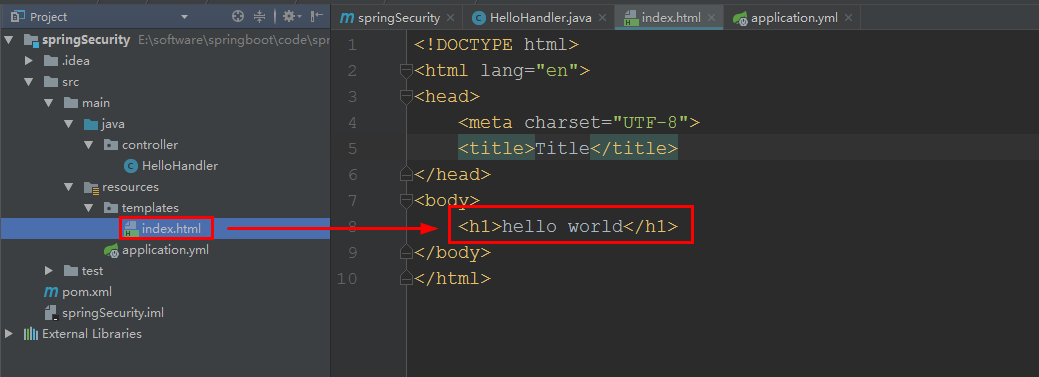1039x377 pixels.
Task: Collapse the controller package
Action: point(88,145)
